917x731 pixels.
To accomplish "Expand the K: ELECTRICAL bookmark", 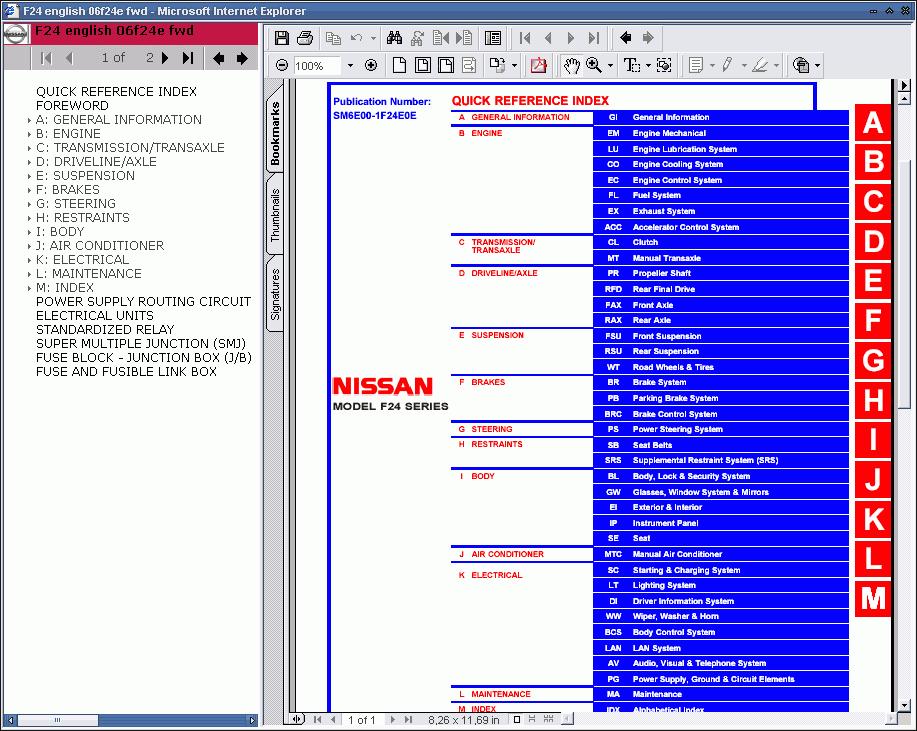I will point(29,260).
